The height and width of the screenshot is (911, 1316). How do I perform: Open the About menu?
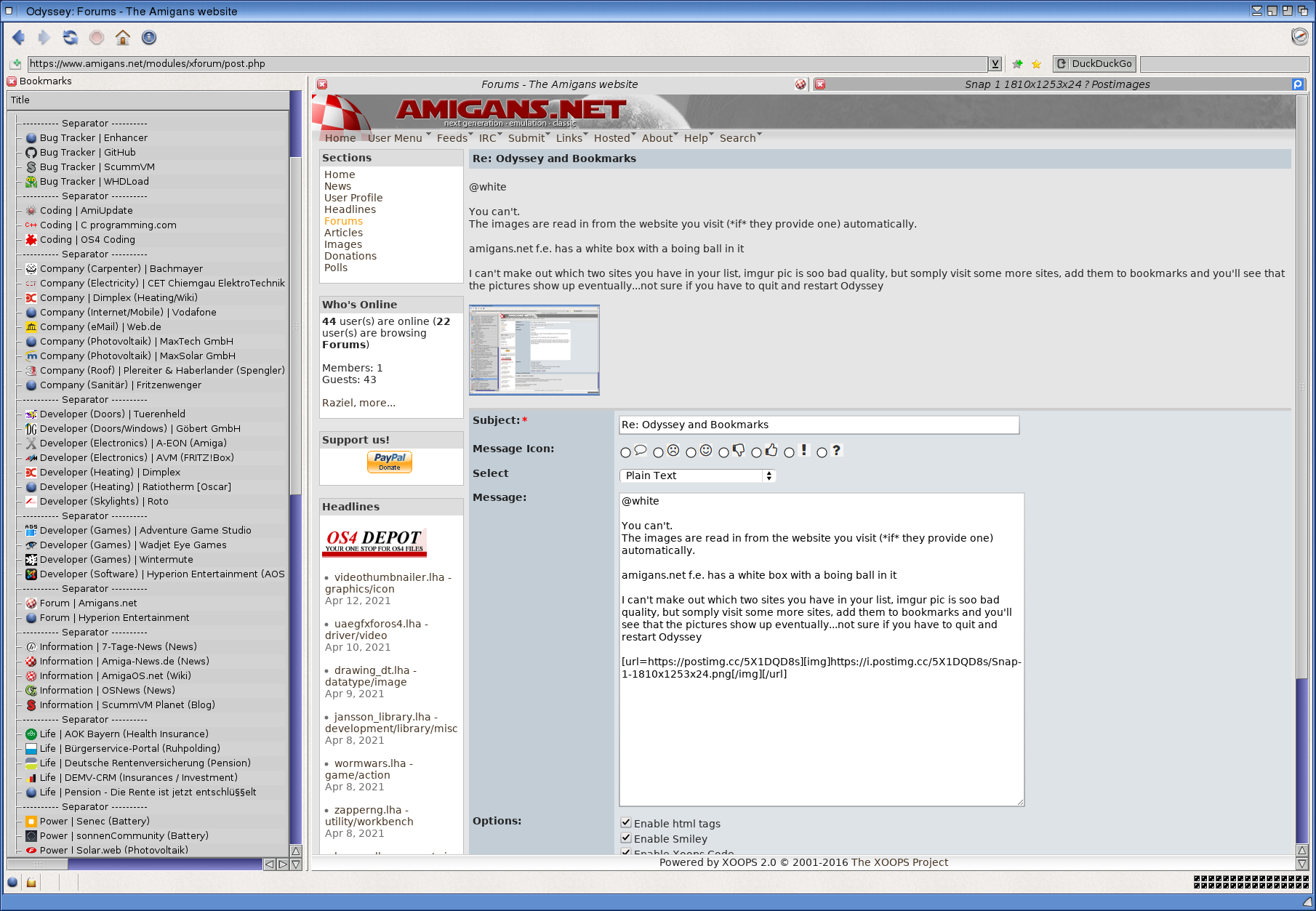[x=660, y=137]
